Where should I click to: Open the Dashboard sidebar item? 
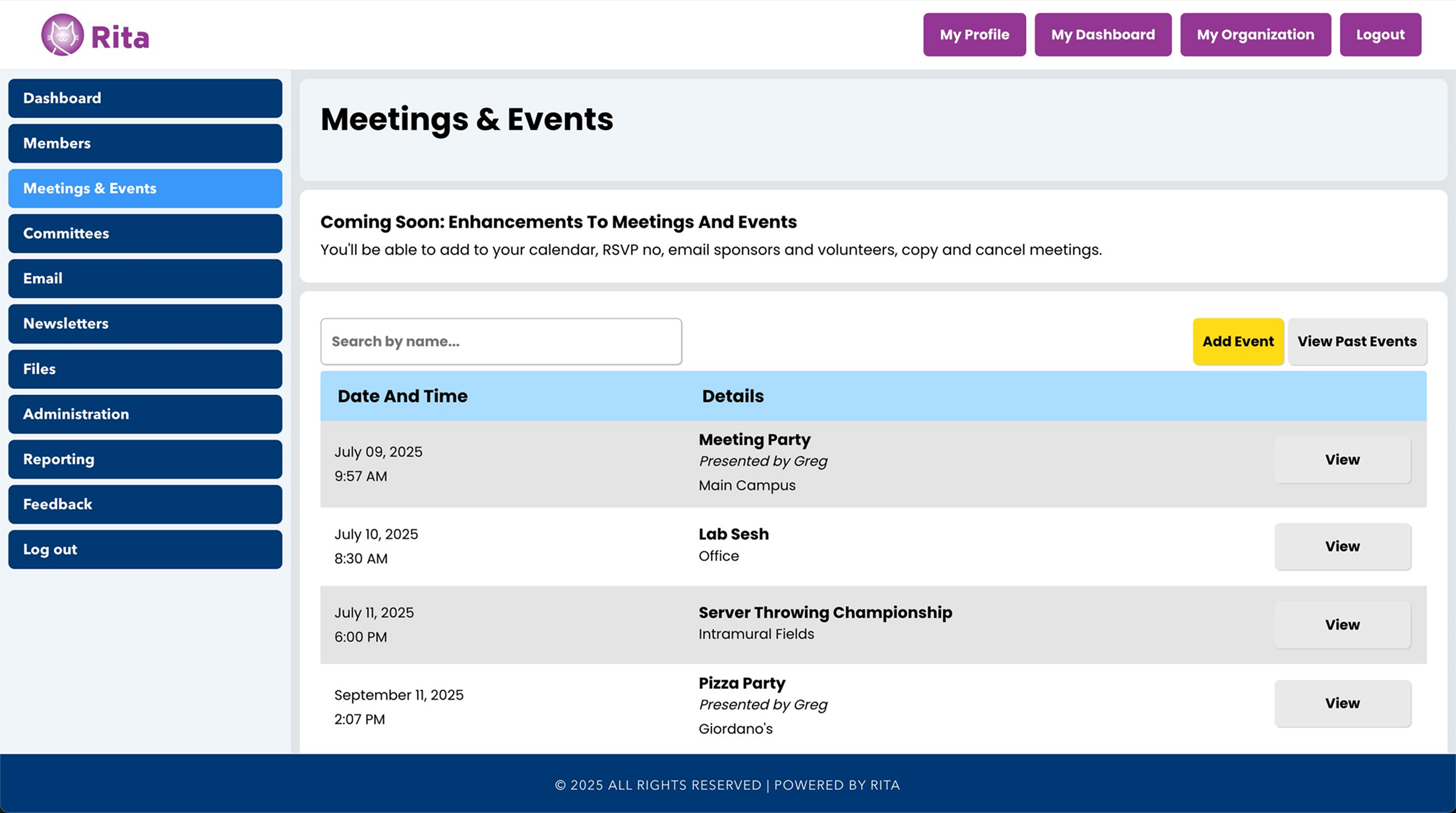[x=145, y=98]
